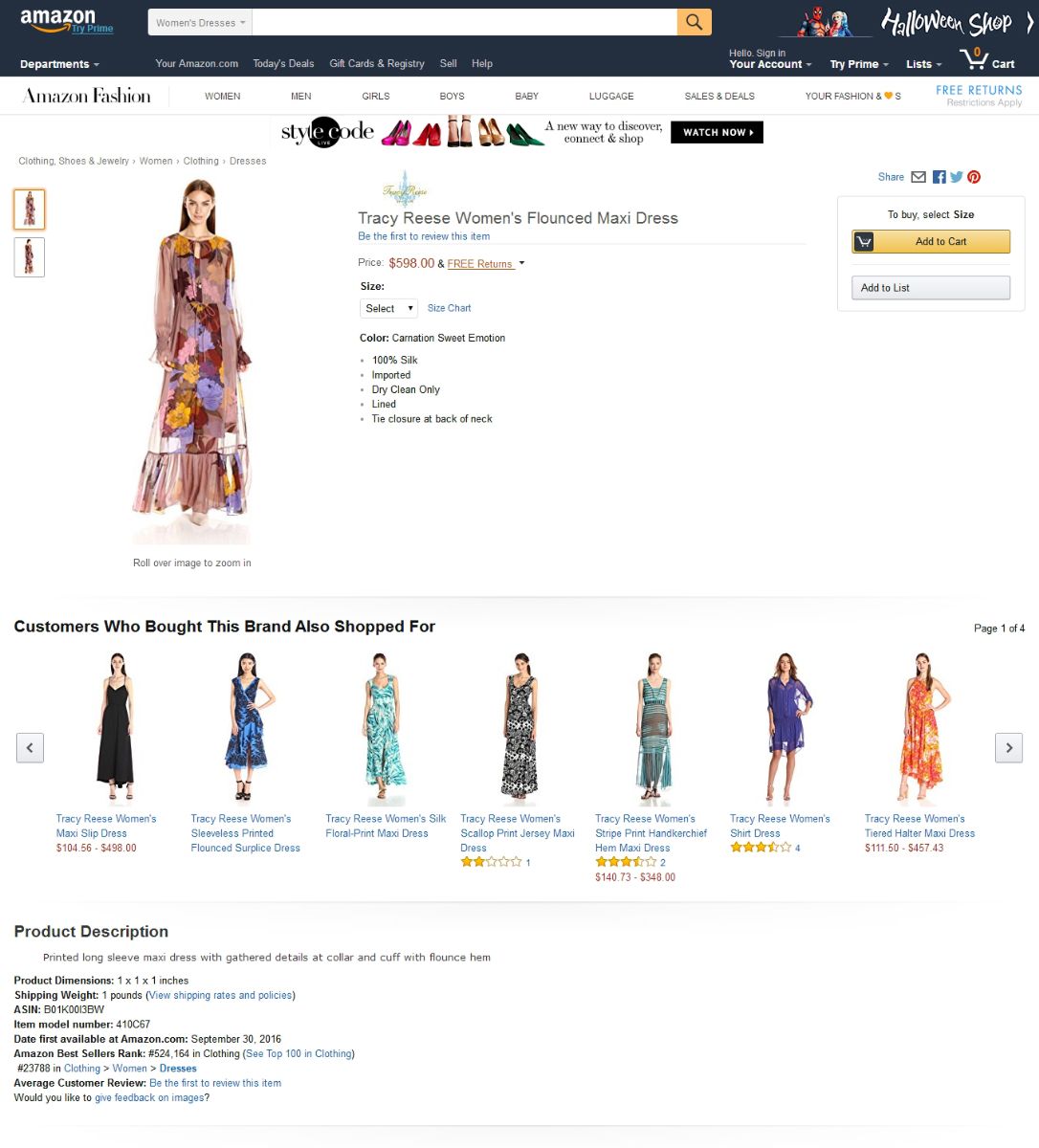1039x1148 pixels.
Task: Click the Add to List button
Action: coord(930,288)
